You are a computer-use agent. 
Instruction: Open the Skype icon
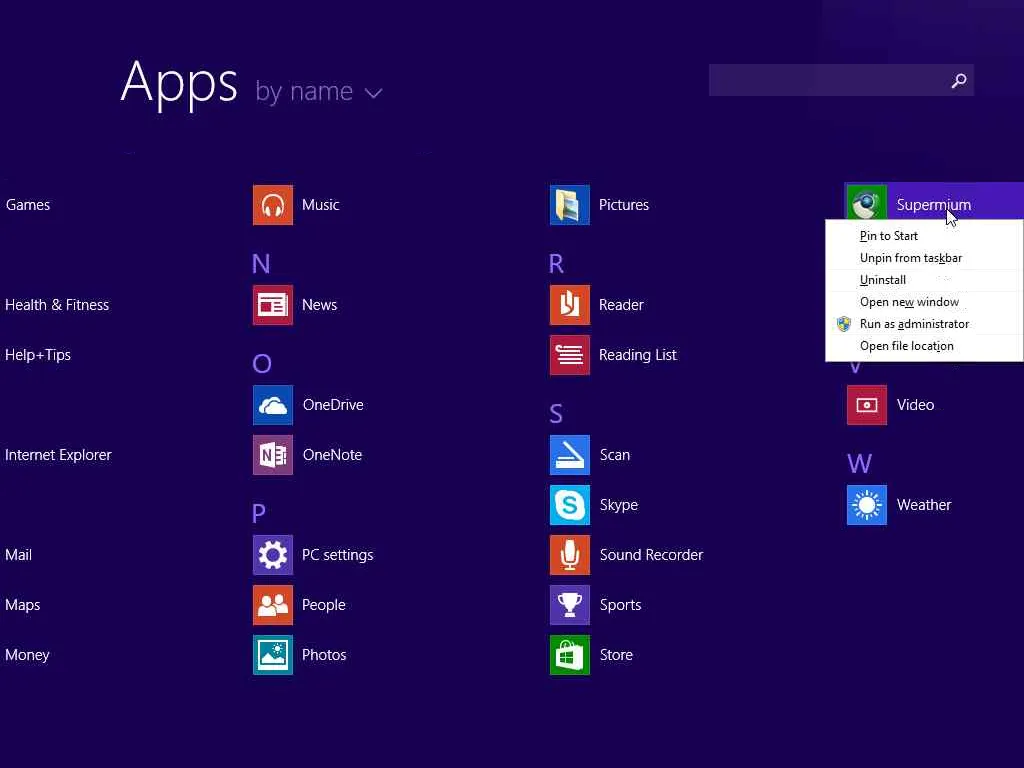point(569,505)
